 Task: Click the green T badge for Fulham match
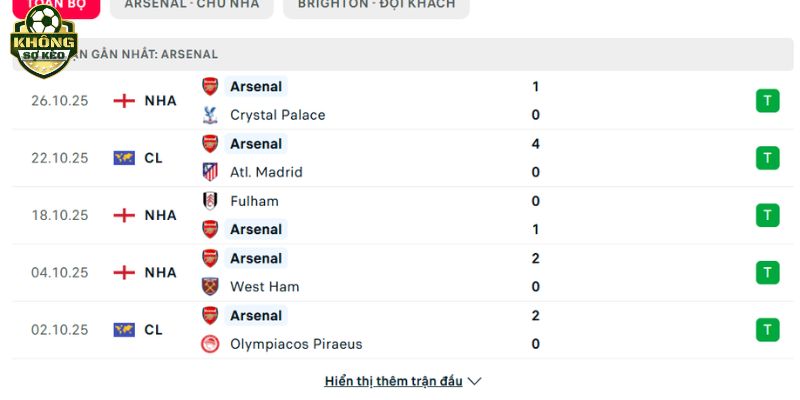[767, 215]
